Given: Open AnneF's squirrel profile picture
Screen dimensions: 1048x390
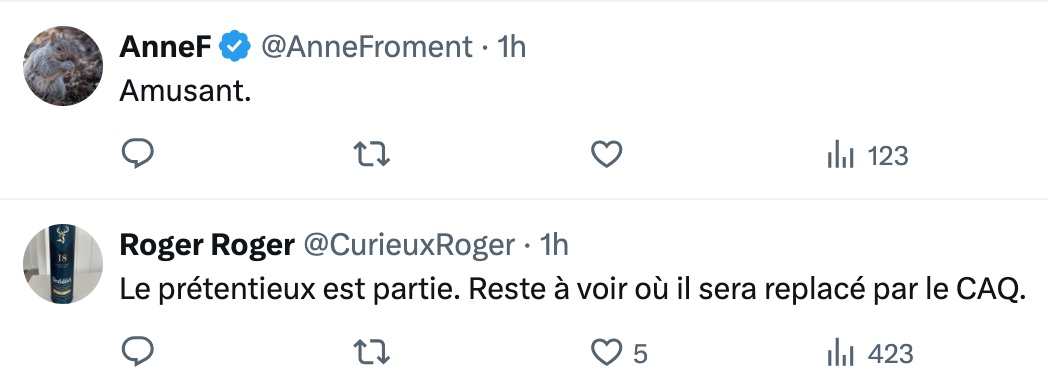Looking at the screenshot, I should coord(63,65).
